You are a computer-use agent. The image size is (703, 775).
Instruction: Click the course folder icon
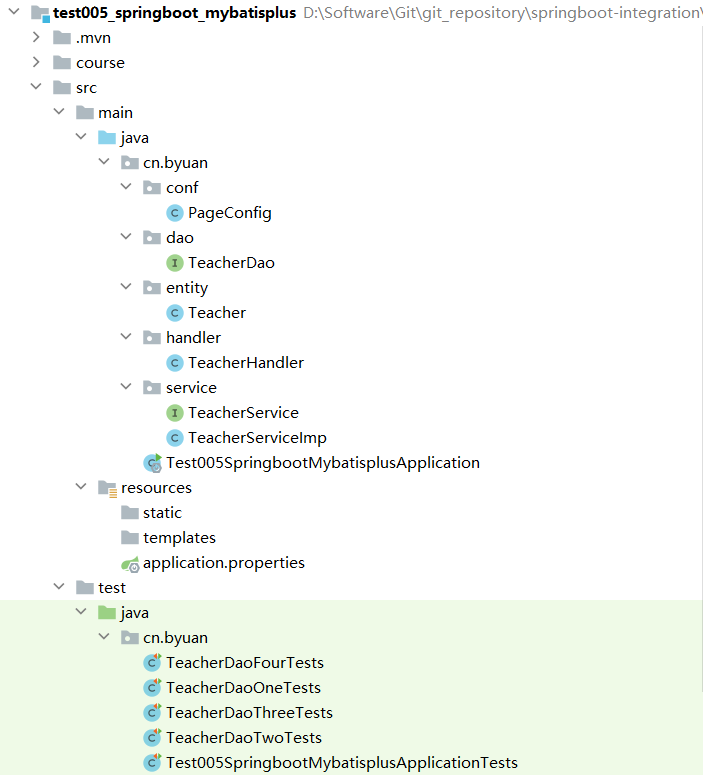point(62,62)
